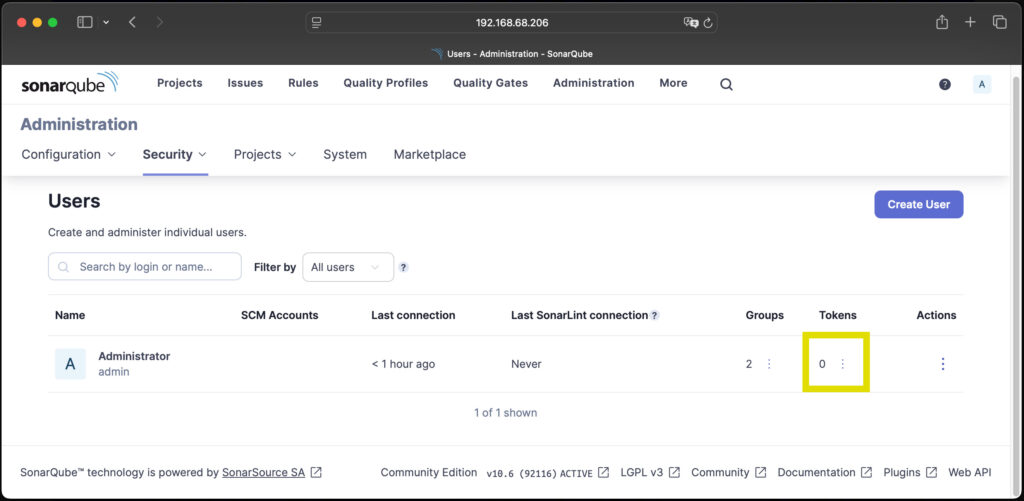Click the Users page heading
The height and width of the screenshot is (501, 1024).
[x=74, y=201]
